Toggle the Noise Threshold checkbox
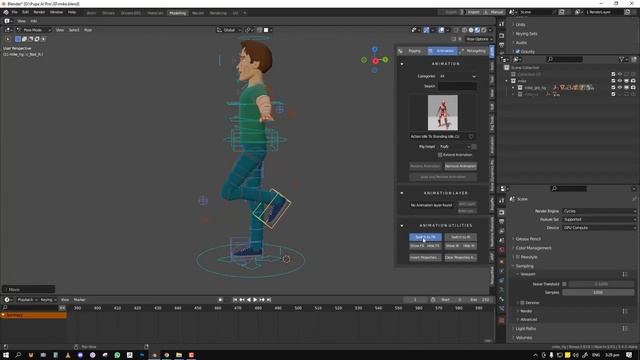Viewport: 640px width, 360px height. coord(564,284)
